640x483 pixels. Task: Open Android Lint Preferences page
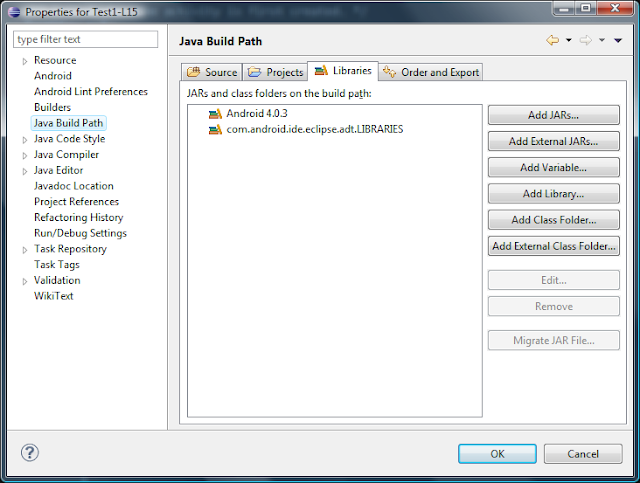pyautogui.click(x=91, y=91)
